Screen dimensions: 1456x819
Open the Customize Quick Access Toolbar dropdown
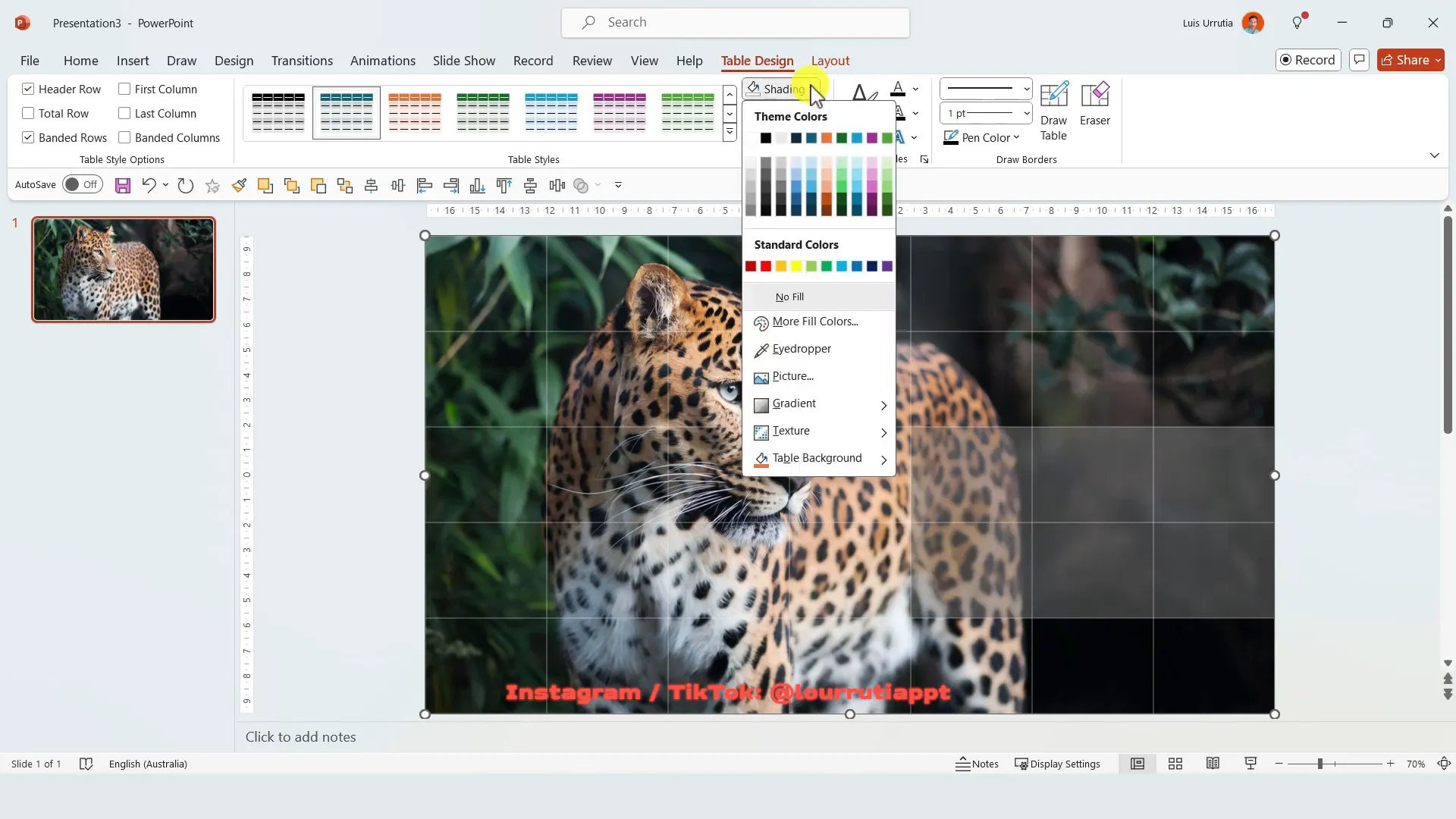click(x=618, y=185)
